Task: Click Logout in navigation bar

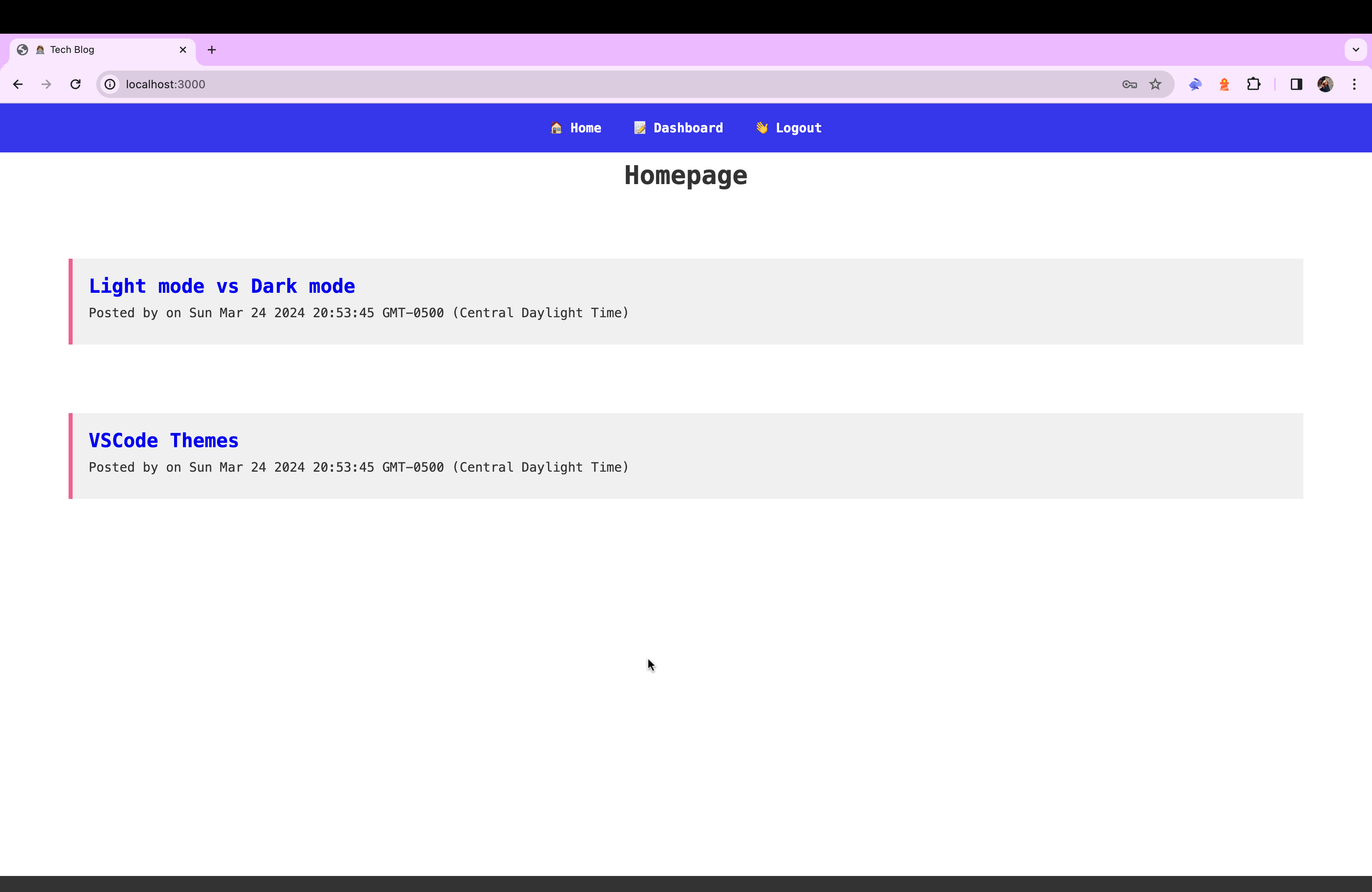Action: tap(789, 128)
